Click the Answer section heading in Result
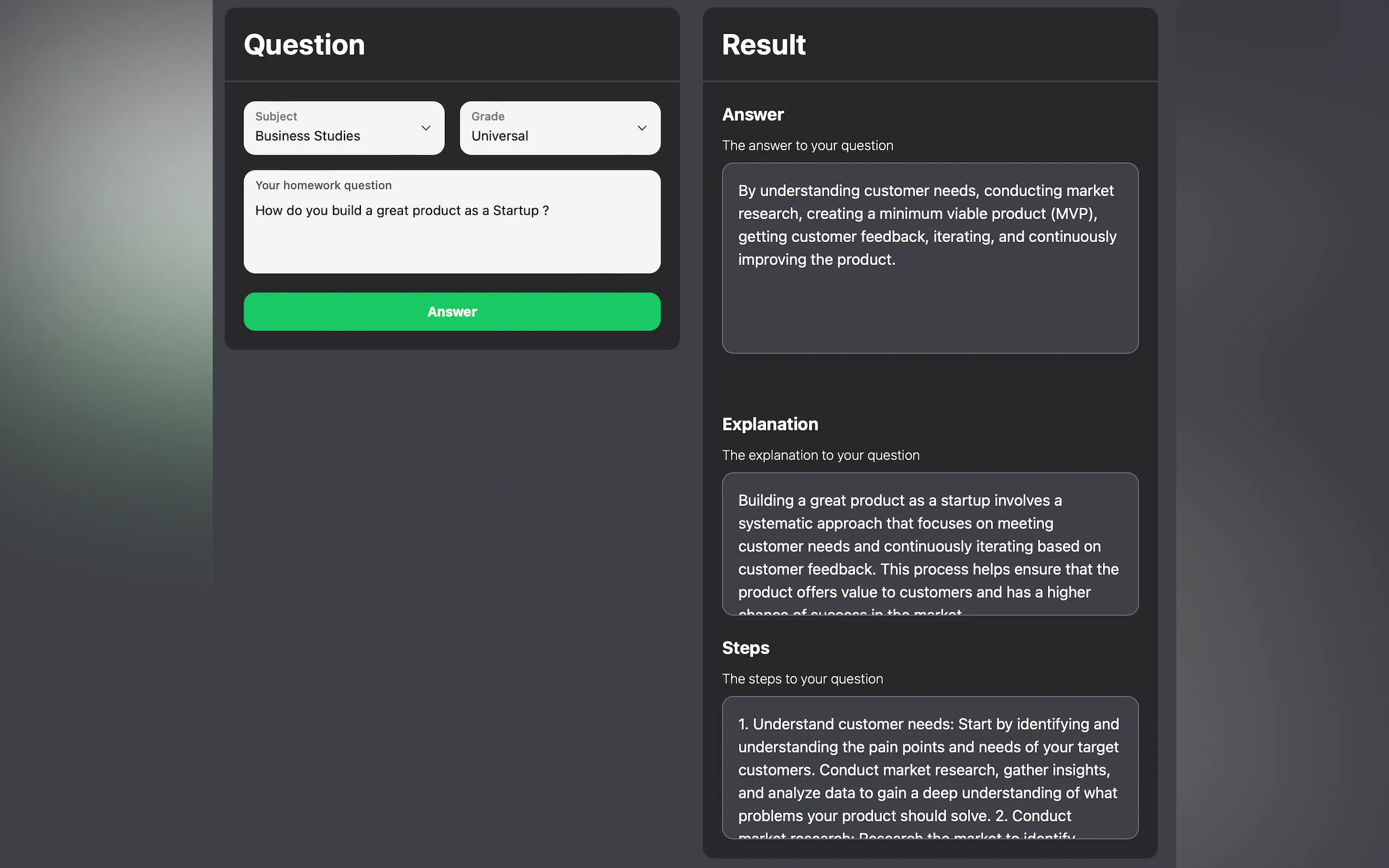The image size is (1389, 868). click(x=752, y=115)
